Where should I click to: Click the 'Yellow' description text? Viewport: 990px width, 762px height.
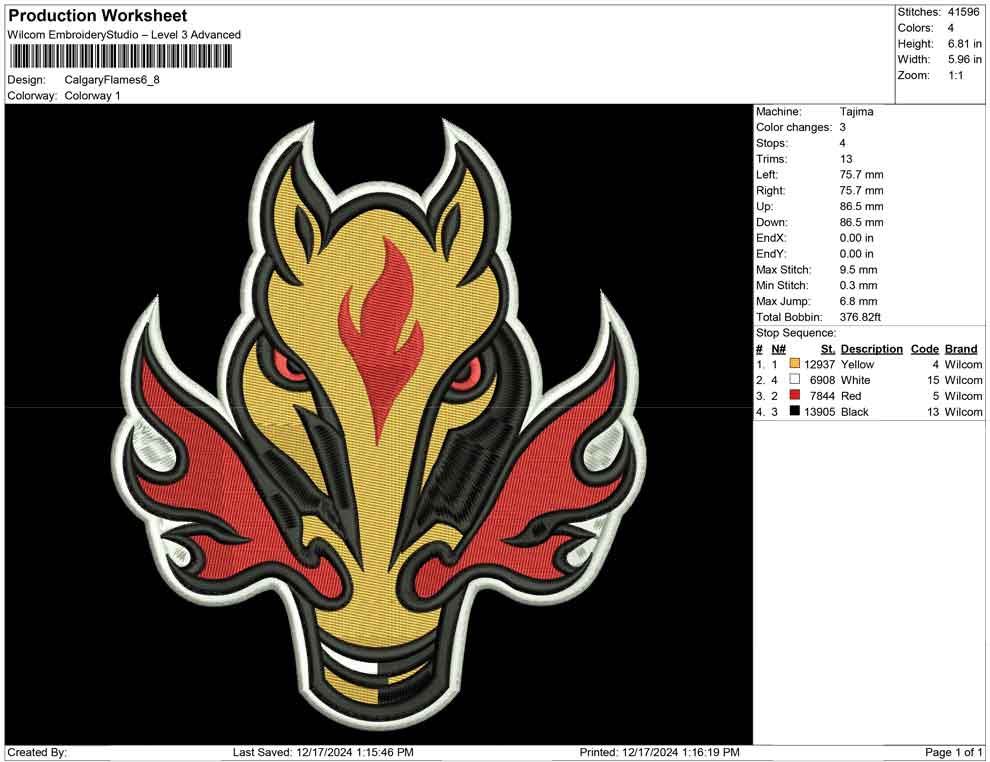(857, 364)
